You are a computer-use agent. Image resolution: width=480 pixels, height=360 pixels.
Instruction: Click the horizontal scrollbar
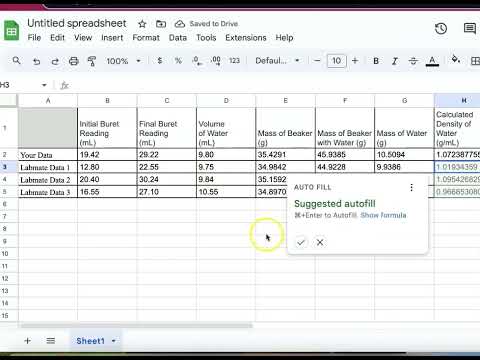(x=136, y=326)
